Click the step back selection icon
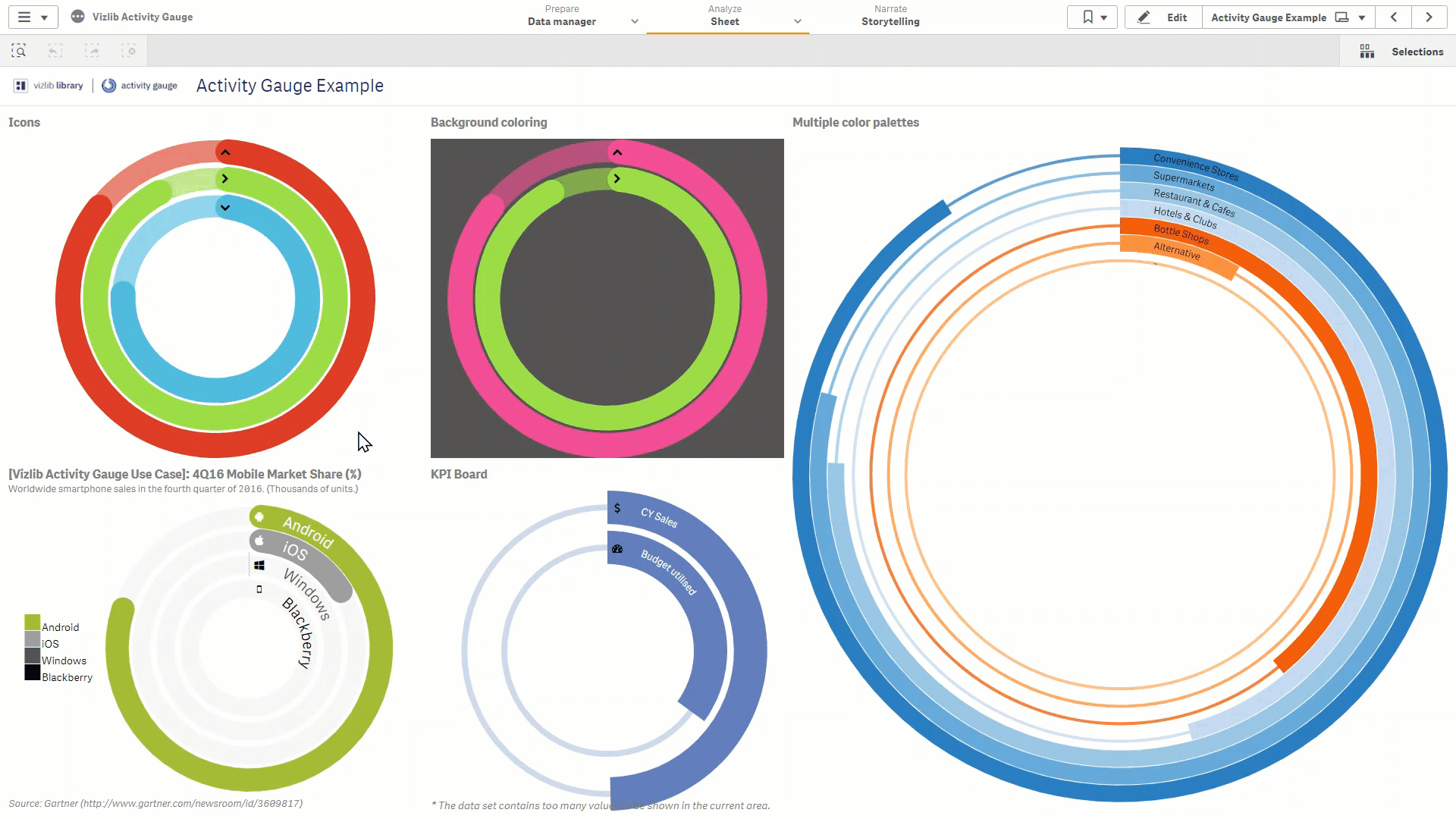1456x819 pixels. (55, 51)
